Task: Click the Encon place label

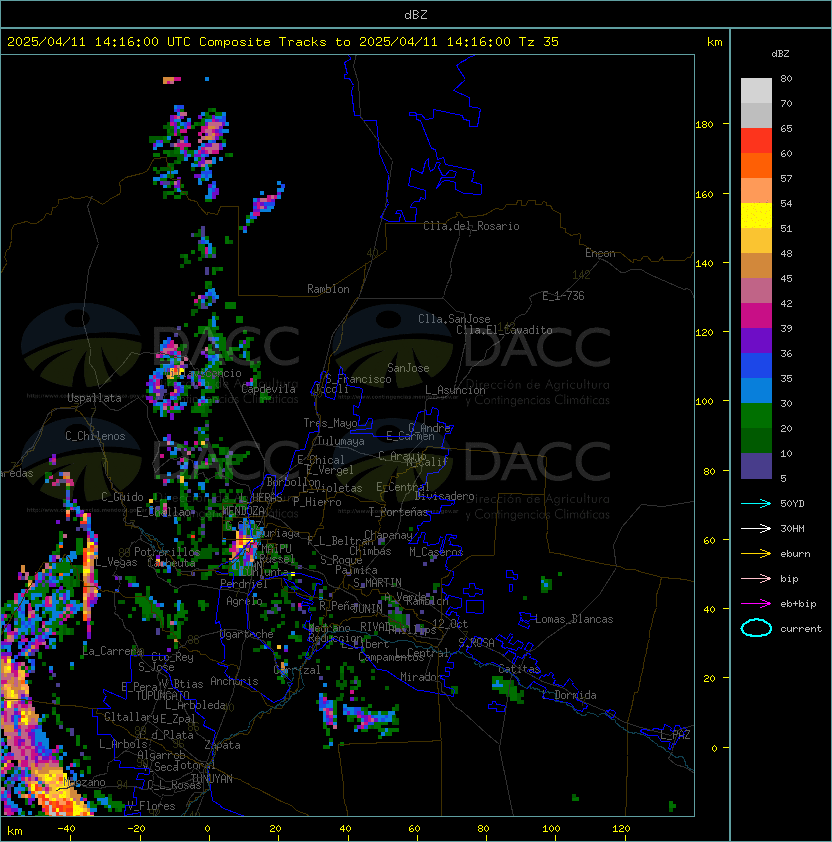Action: 600,253
